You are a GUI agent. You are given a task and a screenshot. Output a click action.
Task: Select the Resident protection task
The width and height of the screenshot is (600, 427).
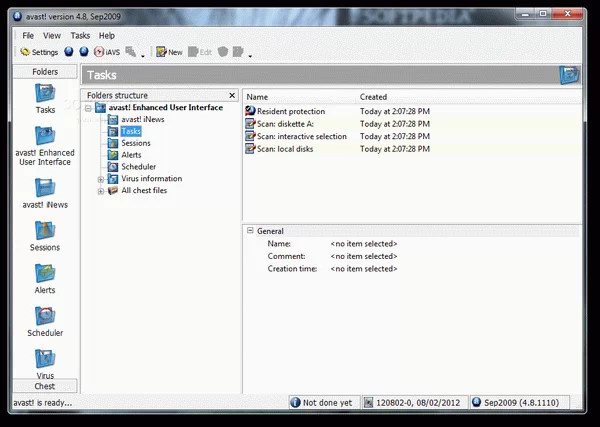291,111
